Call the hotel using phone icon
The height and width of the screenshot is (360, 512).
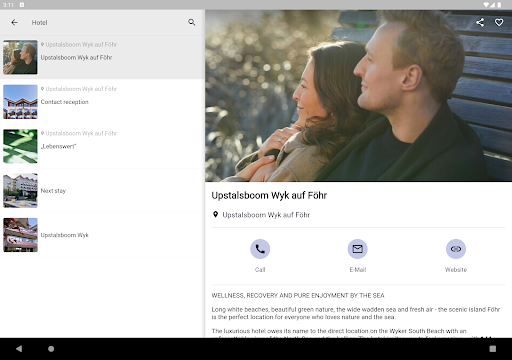pos(260,249)
